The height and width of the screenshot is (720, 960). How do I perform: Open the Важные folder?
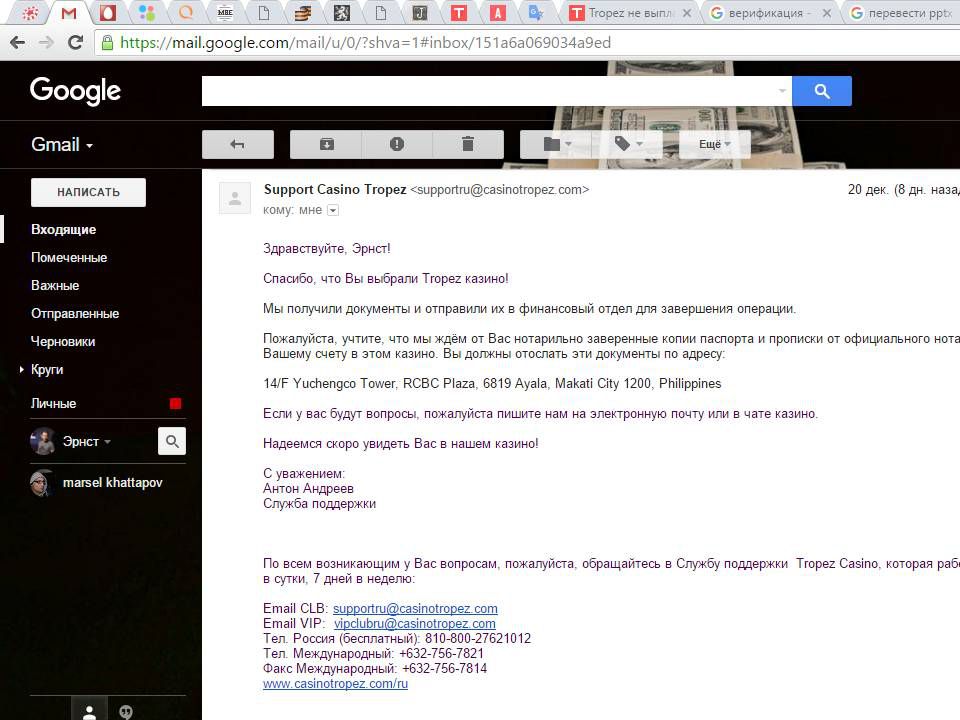[55, 286]
